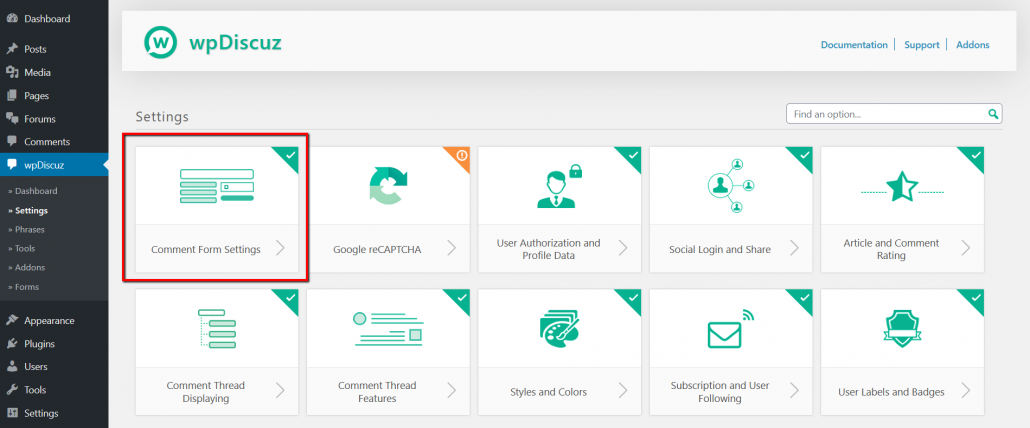Open the Forums menu item text
This screenshot has width=1030, height=428.
pos(39,119)
